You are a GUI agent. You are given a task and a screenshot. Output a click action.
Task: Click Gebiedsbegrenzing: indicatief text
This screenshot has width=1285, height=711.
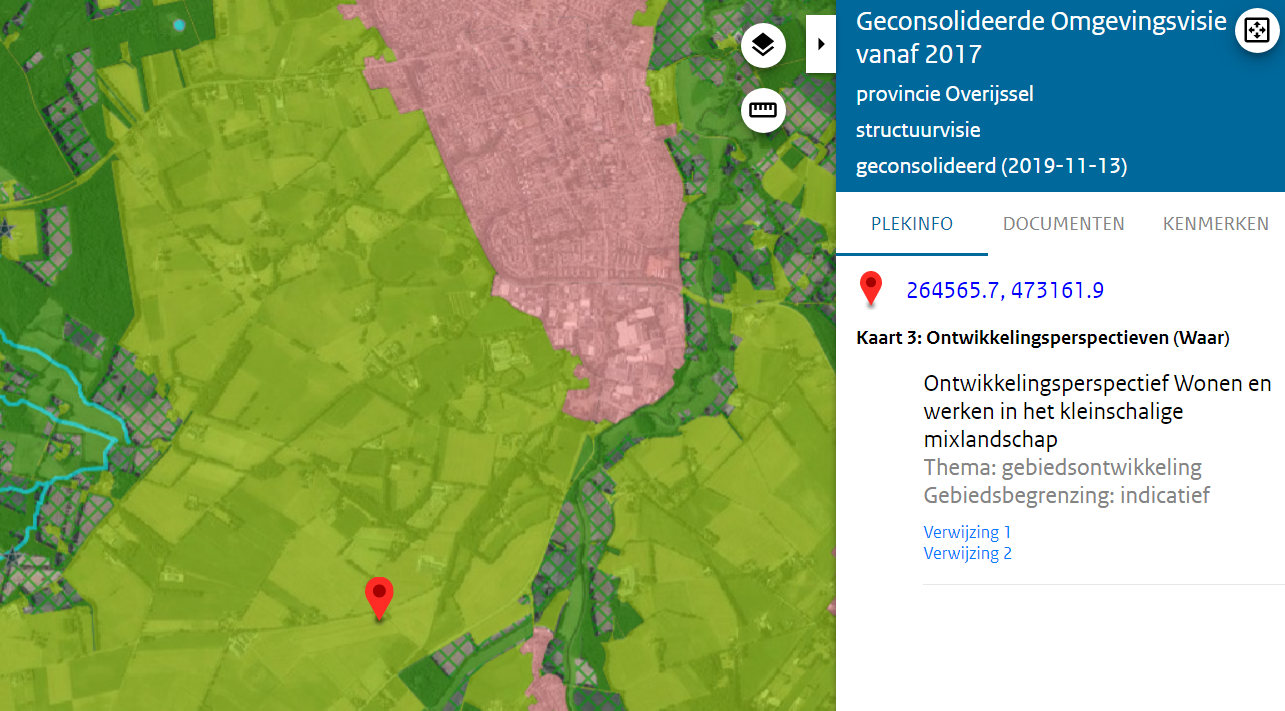pyautogui.click(x=1066, y=495)
